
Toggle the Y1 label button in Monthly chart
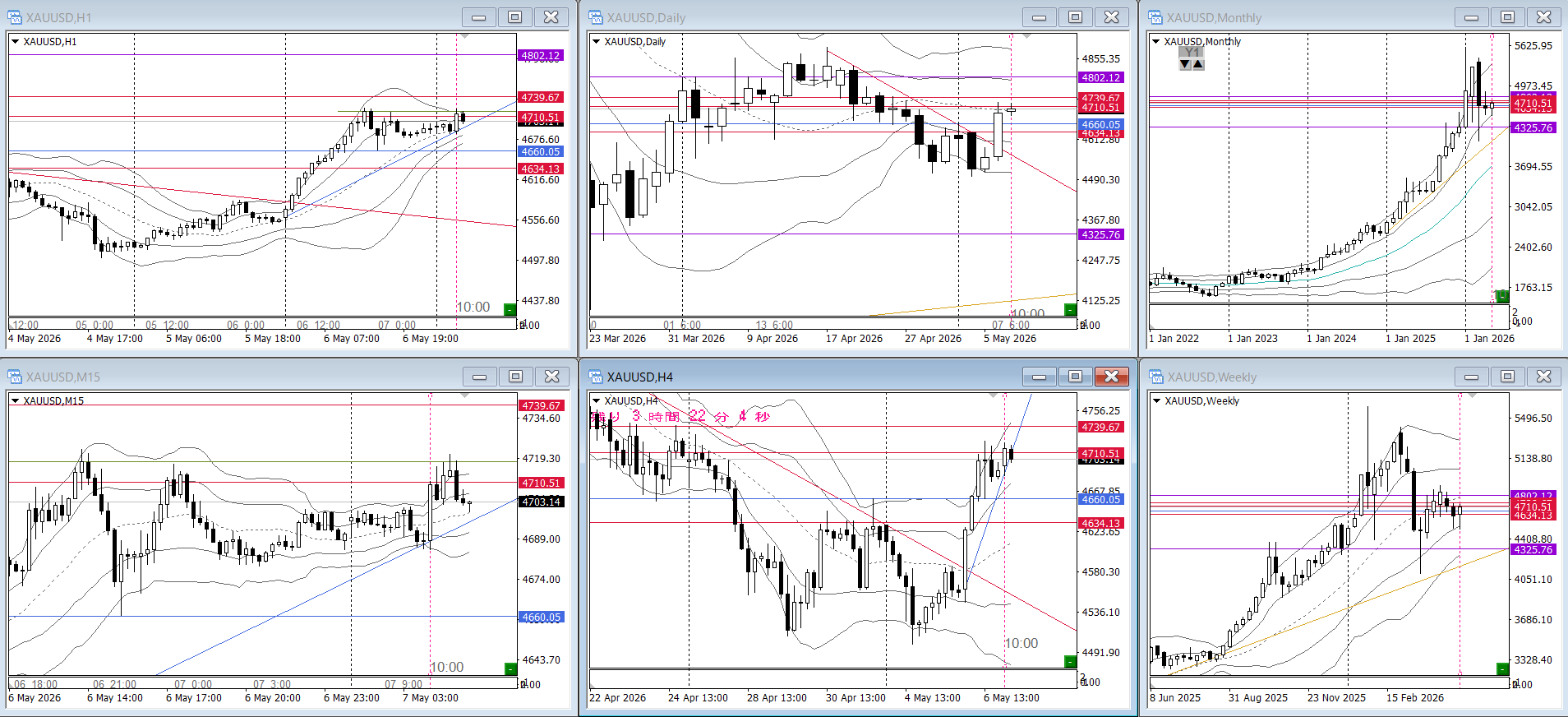coord(1192,52)
